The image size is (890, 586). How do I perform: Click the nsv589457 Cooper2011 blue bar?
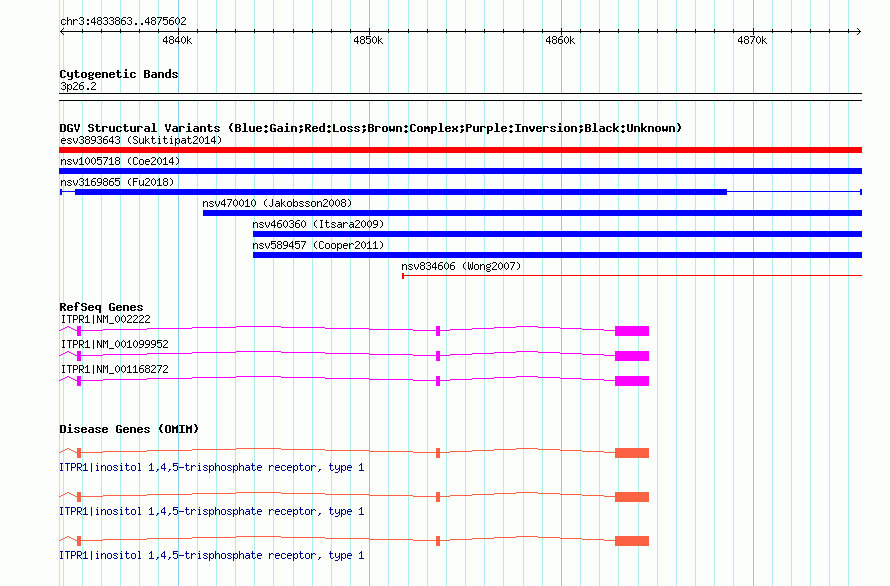pyautogui.click(x=557, y=255)
